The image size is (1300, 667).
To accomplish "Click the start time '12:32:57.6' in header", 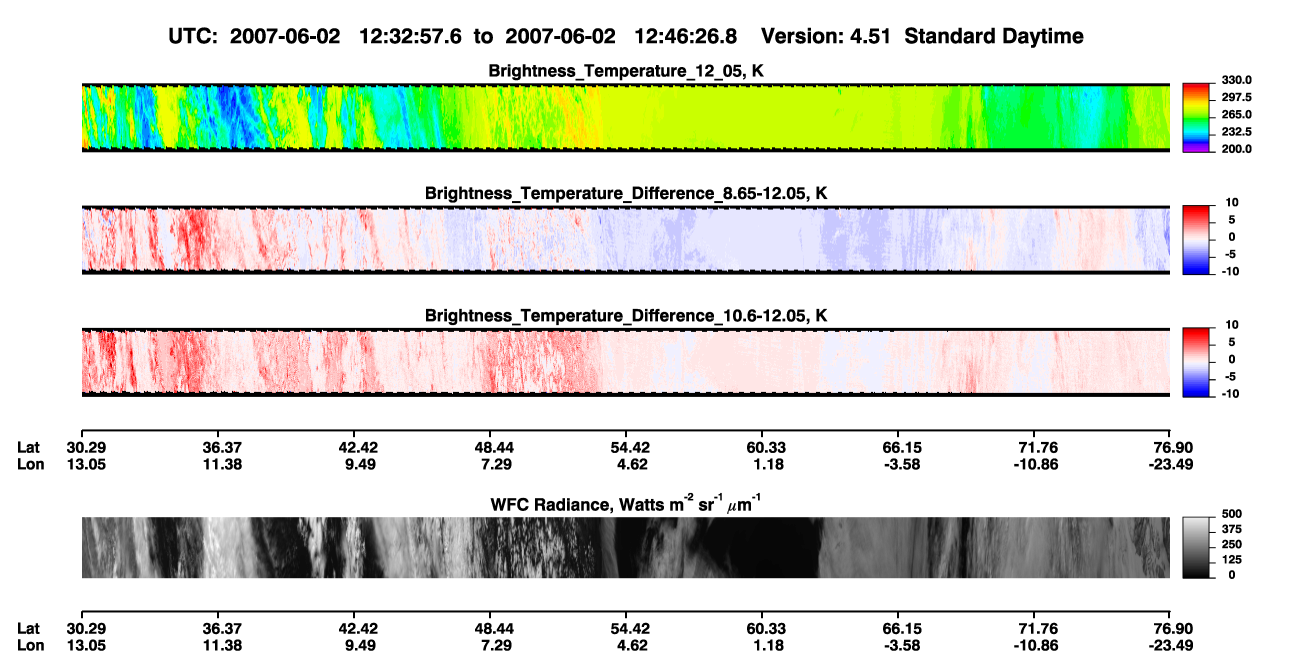I will 411,37.
